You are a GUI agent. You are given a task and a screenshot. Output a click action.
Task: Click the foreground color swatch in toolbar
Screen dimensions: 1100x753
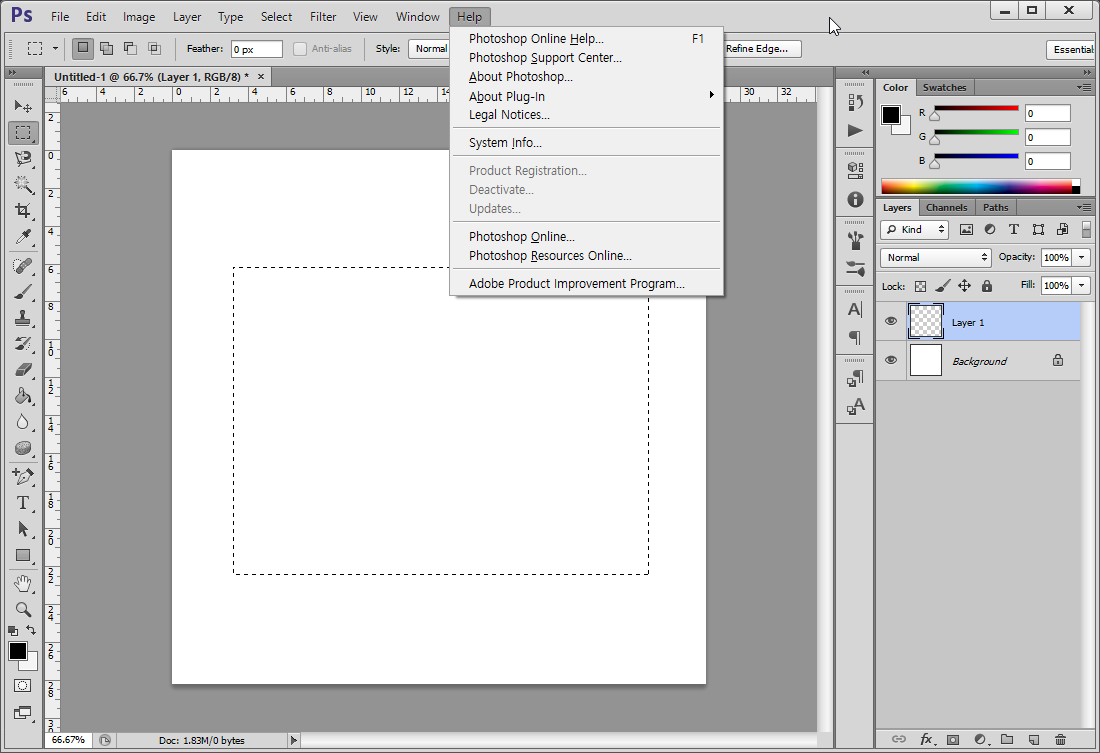click(x=18, y=651)
